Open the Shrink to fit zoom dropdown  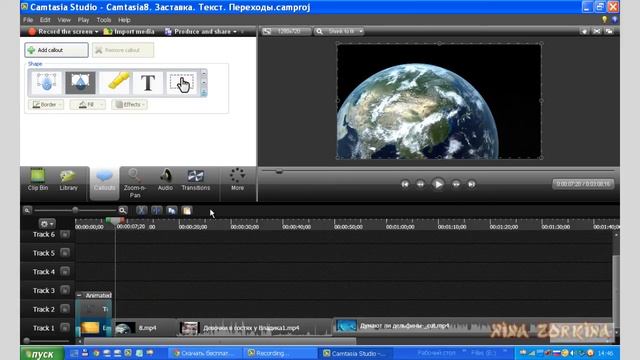tap(339, 31)
